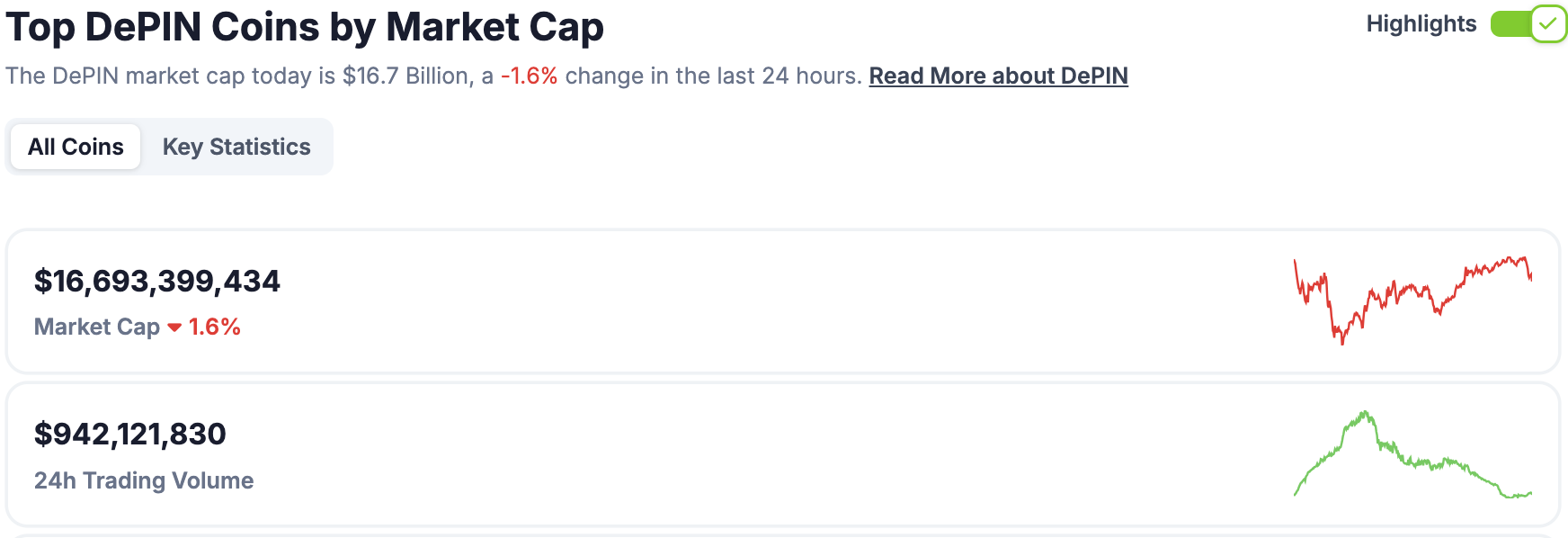The image size is (1568, 538).
Task: Select the All Coins tab
Action: coord(76,147)
